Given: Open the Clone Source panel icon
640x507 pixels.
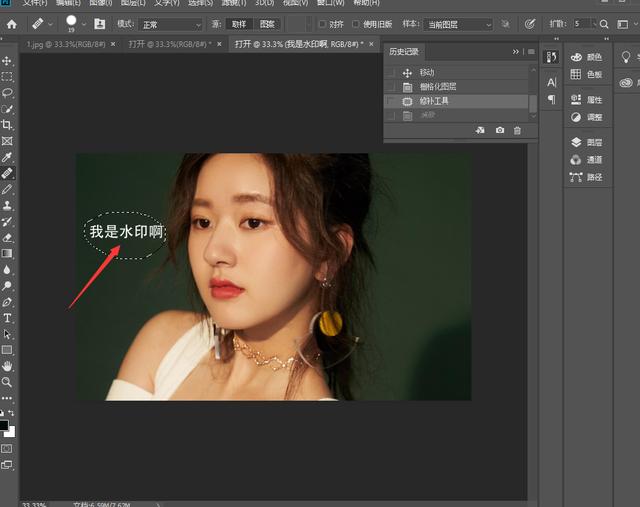Looking at the screenshot, I should point(100,24).
